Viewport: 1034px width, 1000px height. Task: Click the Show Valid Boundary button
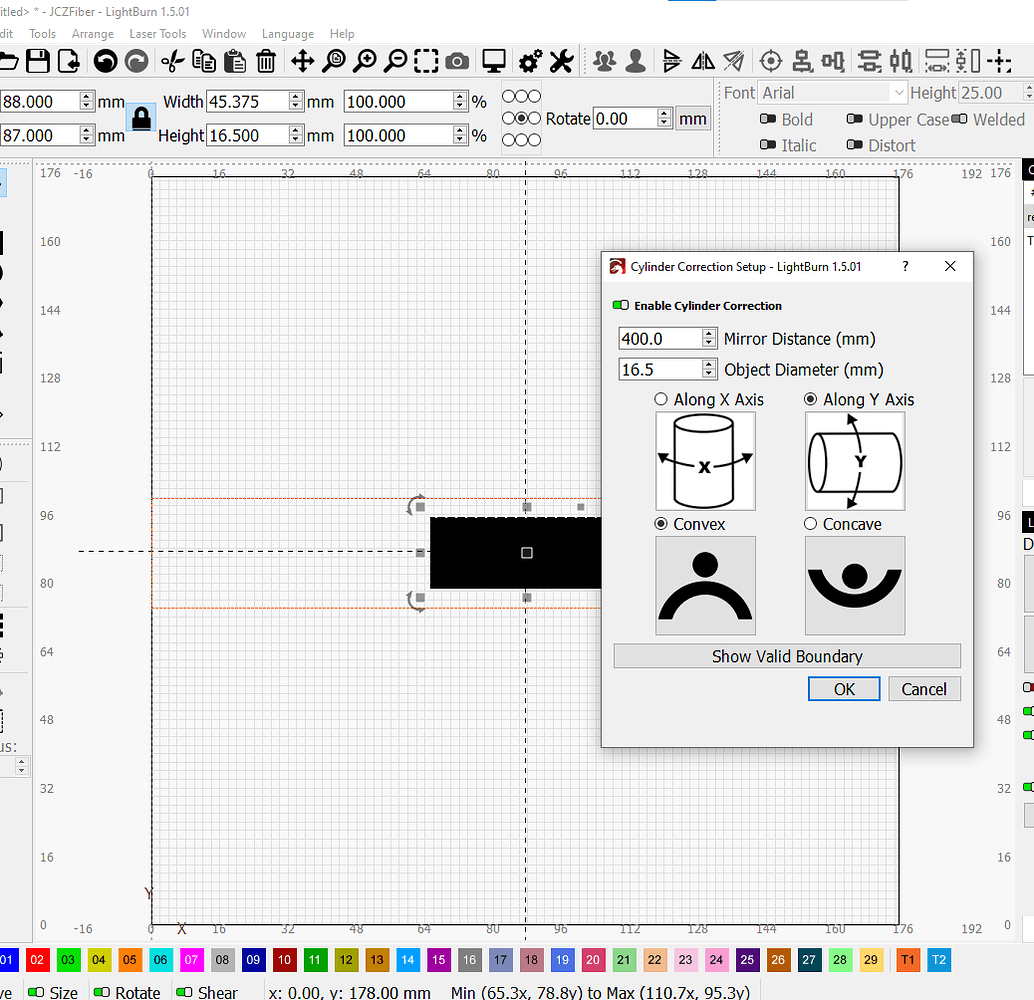tap(787, 656)
